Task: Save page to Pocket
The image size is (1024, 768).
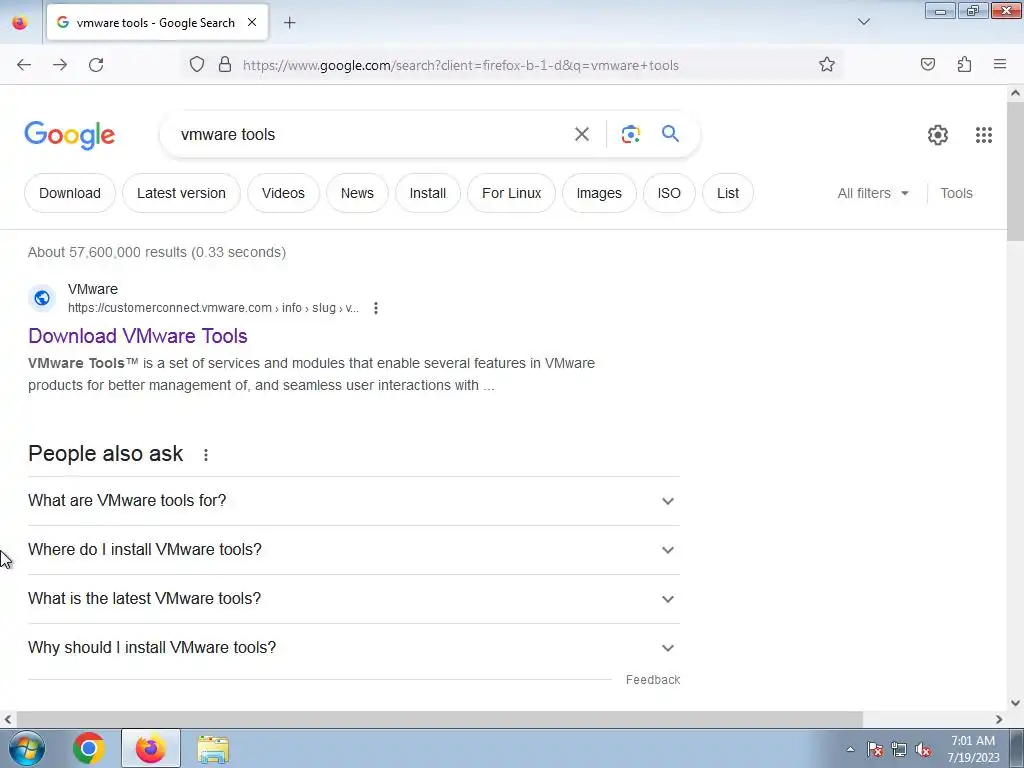Action: click(x=928, y=64)
